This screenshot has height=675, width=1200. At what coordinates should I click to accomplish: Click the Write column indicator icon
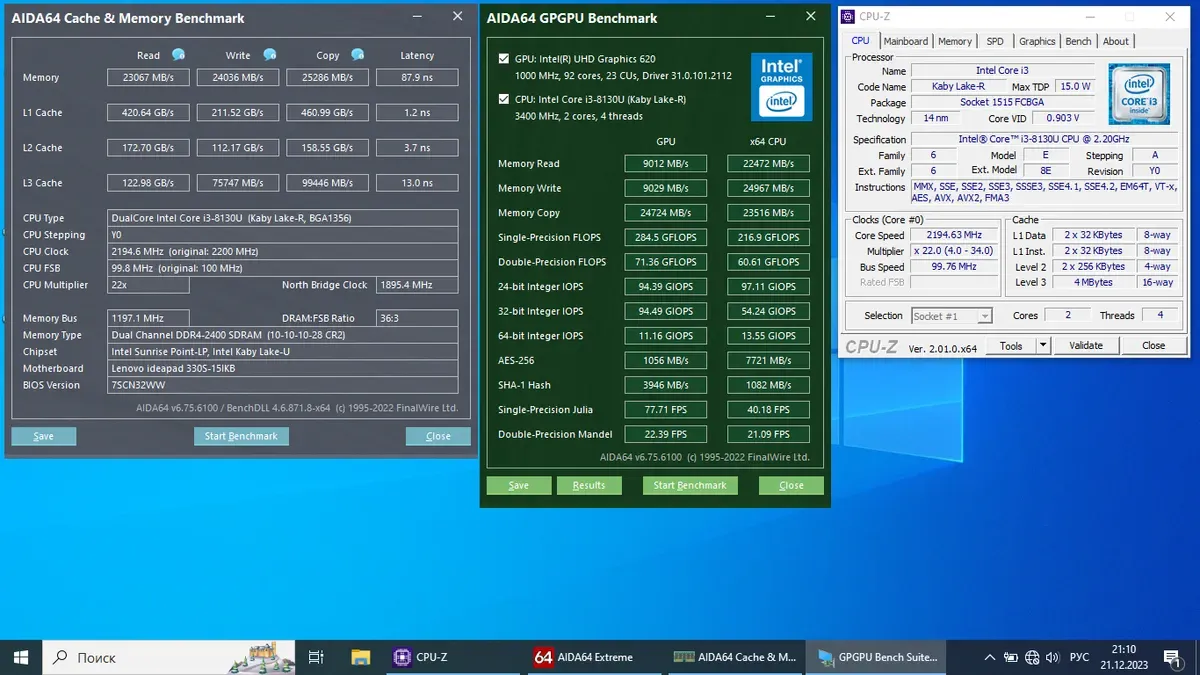[x=269, y=55]
